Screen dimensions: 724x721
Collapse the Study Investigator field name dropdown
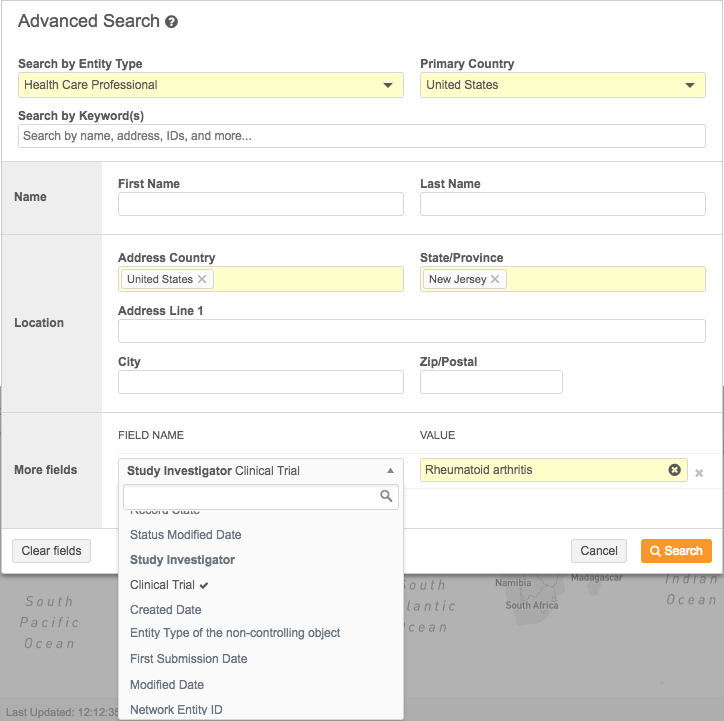click(x=389, y=470)
